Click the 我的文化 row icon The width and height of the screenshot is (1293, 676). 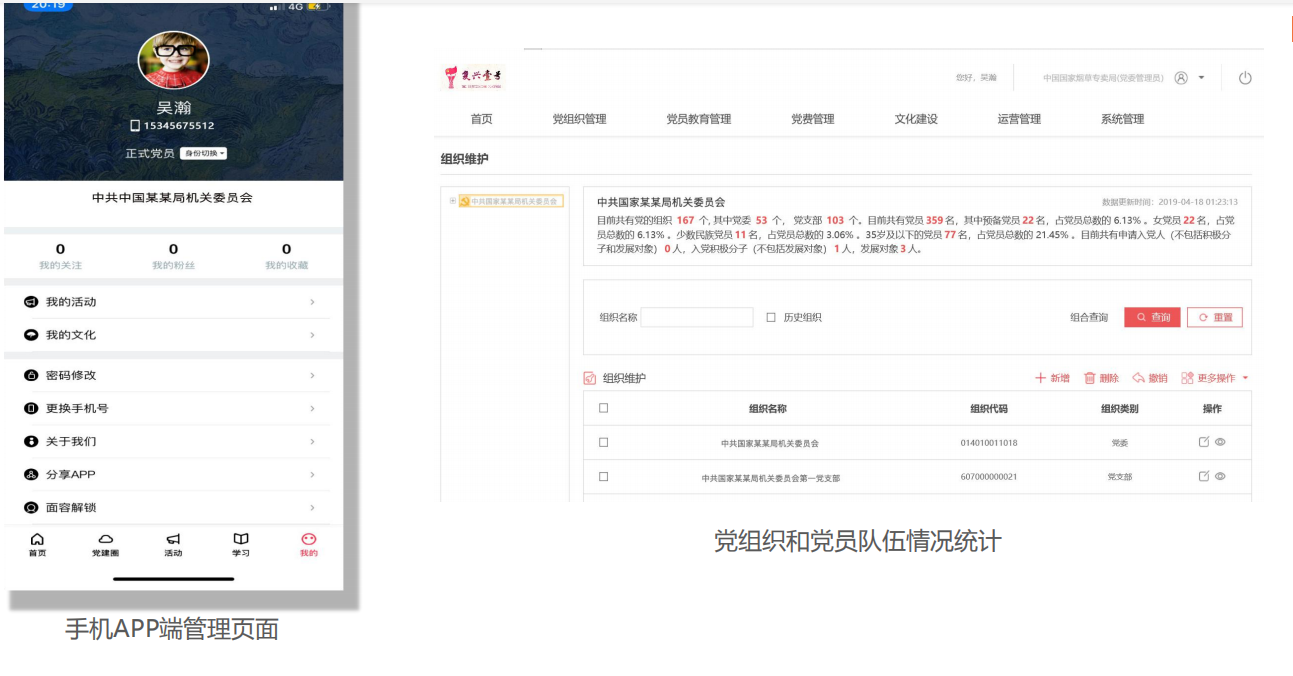pyautogui.click(x=31, y=335)
